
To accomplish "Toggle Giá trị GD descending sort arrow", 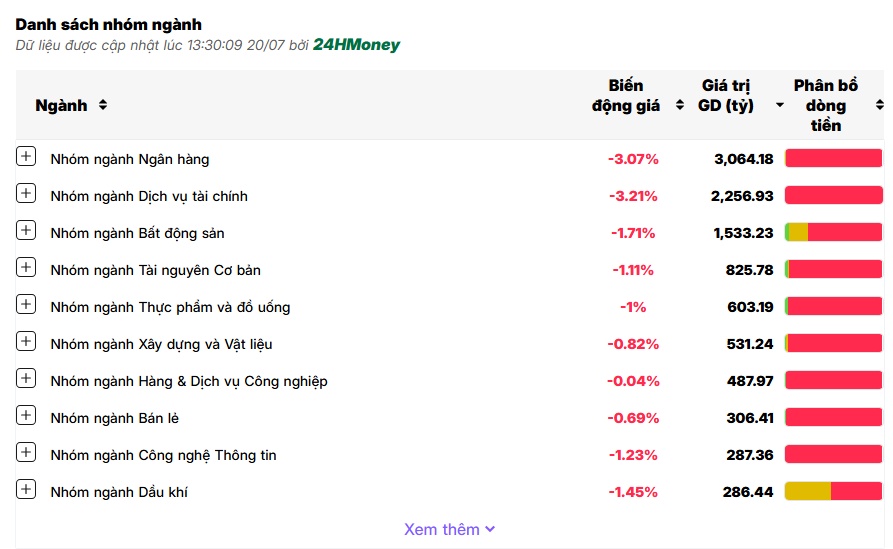I will [780, 105].
